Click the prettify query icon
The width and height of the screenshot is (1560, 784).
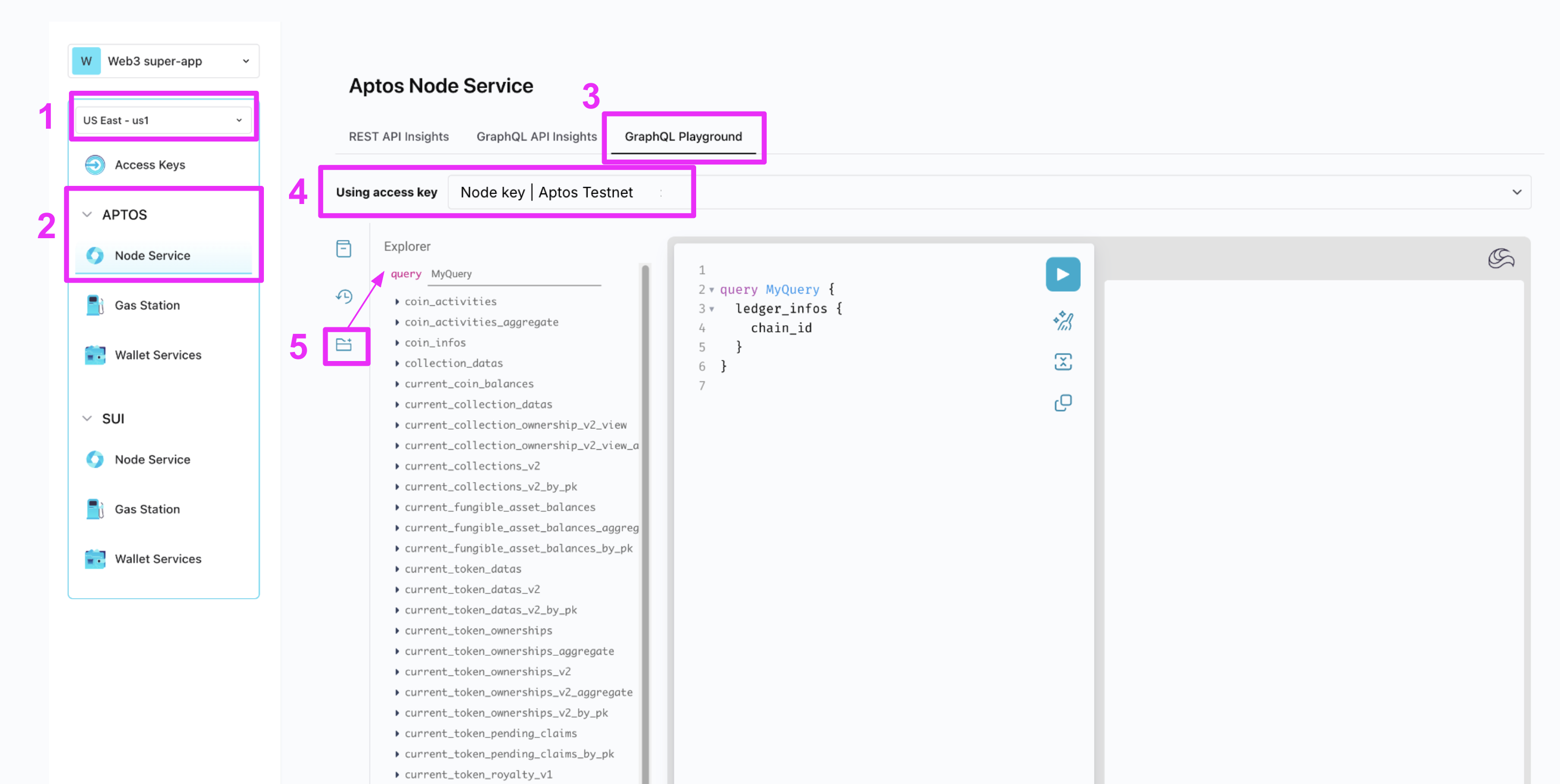tap(1062, 320)
